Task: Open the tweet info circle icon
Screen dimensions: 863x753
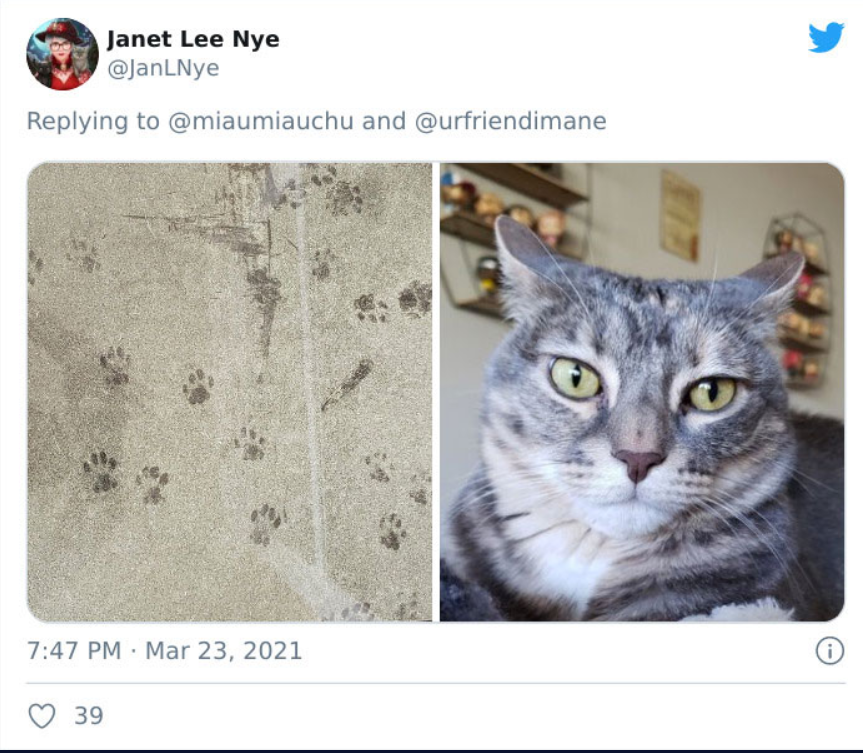Action: pyautogui.click(x=829, y=651)
